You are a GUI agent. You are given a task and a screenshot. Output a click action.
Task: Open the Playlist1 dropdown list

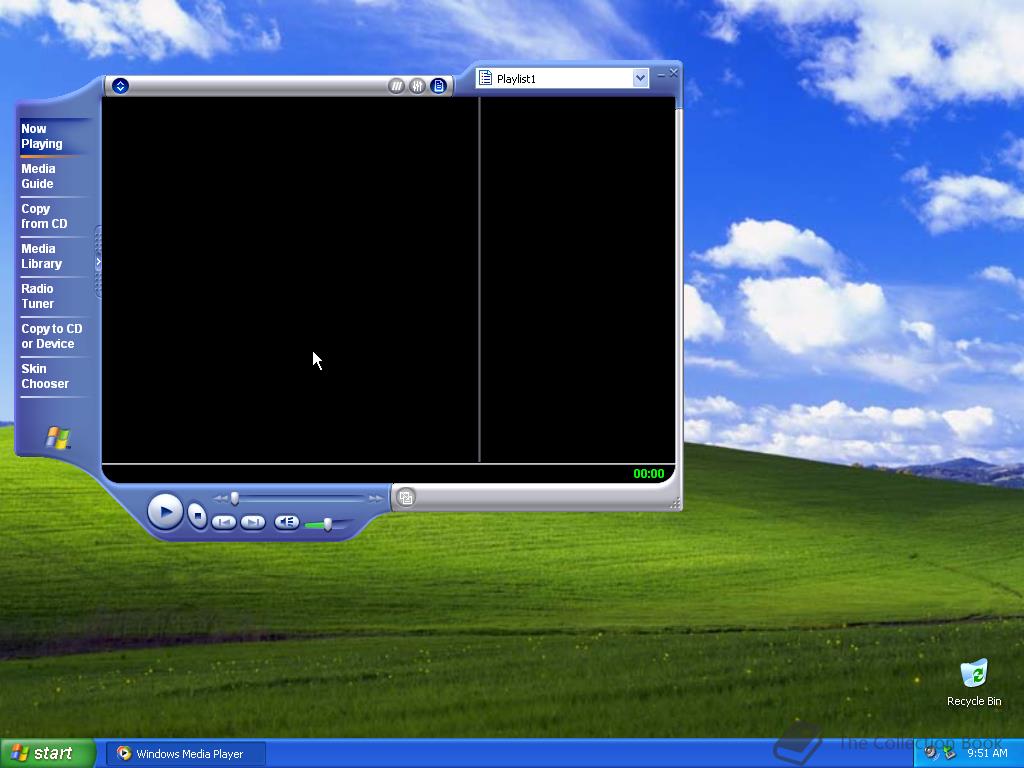pos(640,78)
